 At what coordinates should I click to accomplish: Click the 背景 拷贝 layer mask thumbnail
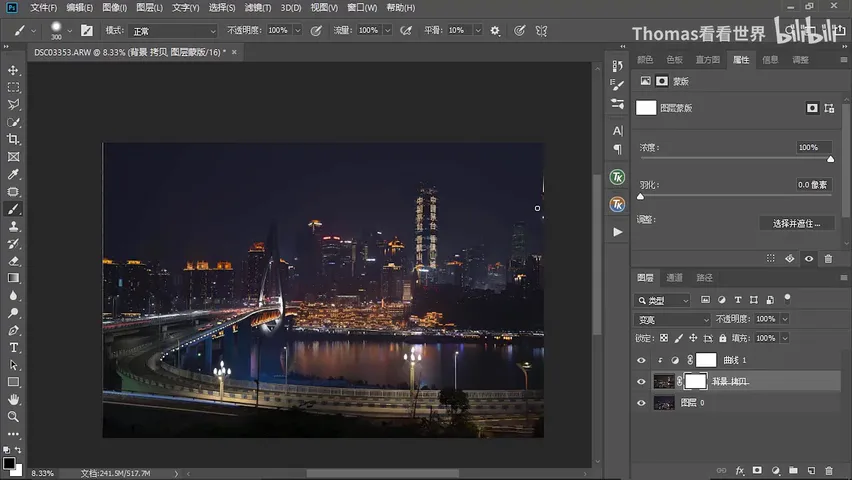tap(695, 382)
